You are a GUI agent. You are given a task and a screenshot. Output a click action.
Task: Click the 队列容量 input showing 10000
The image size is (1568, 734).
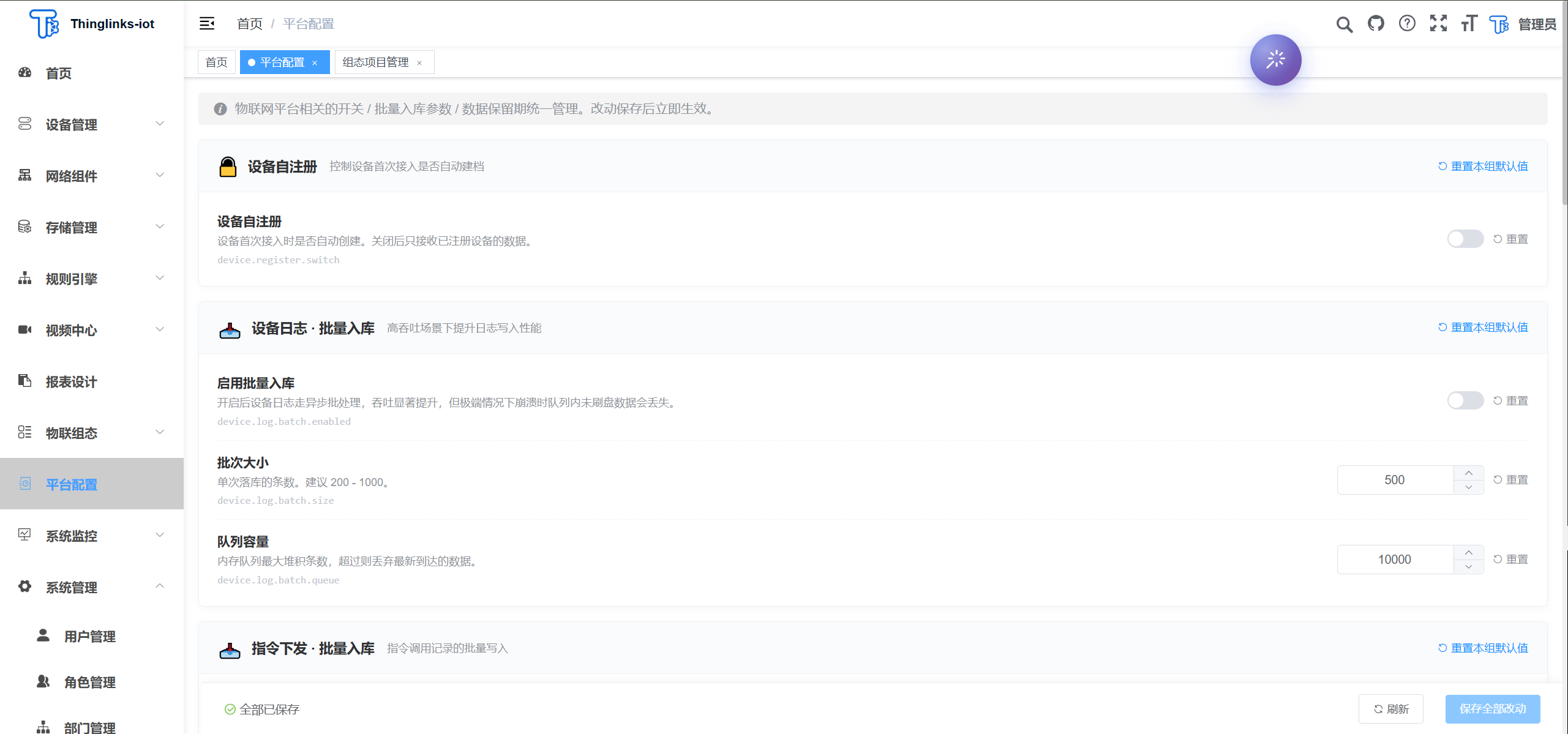click(1395, 560)
